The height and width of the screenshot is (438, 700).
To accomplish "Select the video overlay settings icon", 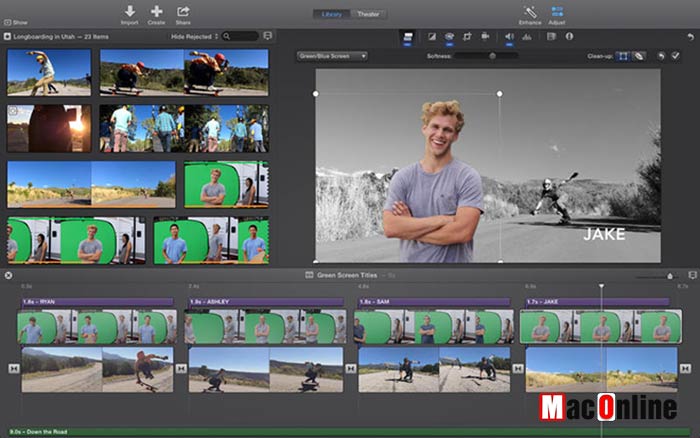I will click(408, 37).
